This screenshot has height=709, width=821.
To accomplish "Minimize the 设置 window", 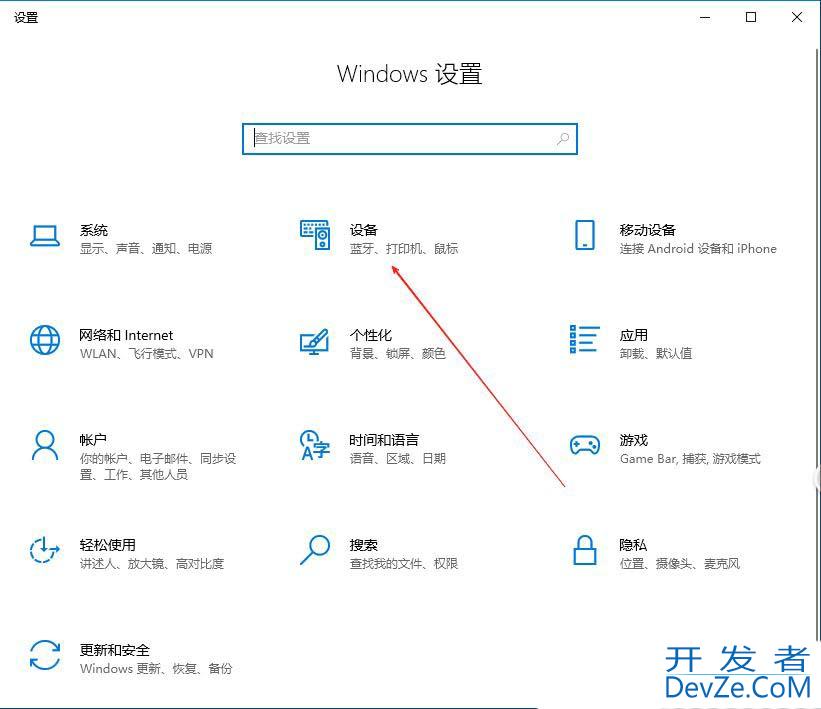I will 705,17.
